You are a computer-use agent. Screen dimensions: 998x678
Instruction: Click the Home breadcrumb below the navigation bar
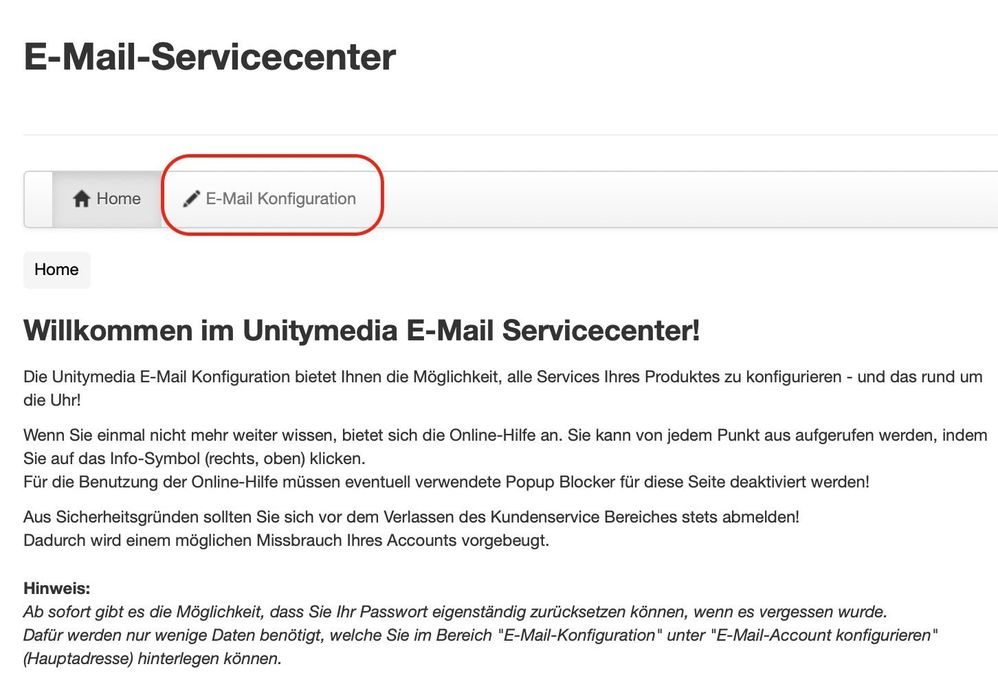tap(56, 270)
